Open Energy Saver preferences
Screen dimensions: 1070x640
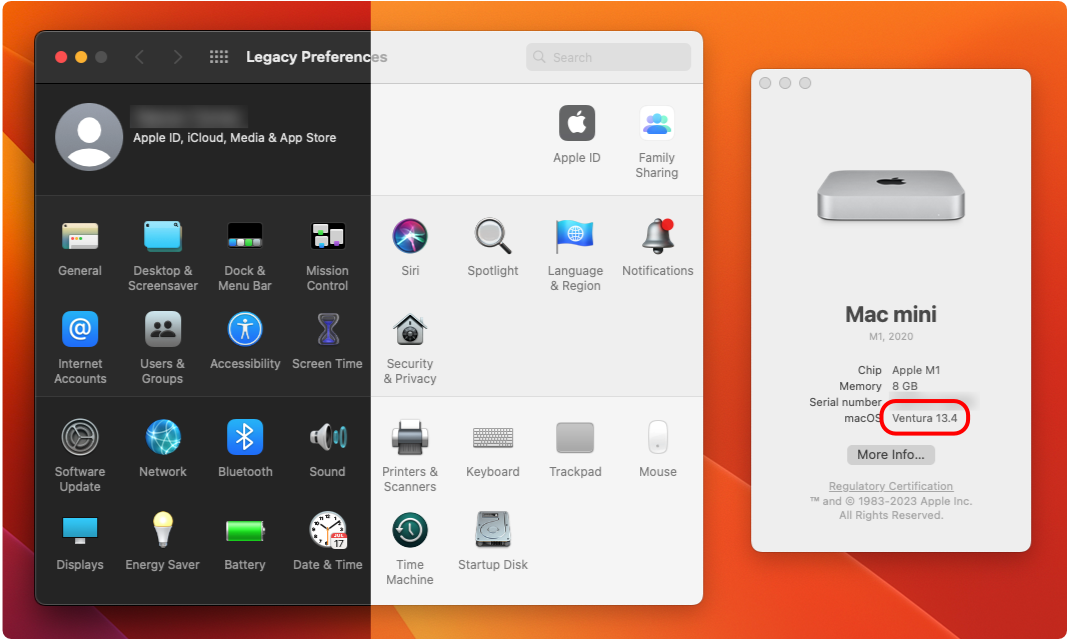pos(162,530)
